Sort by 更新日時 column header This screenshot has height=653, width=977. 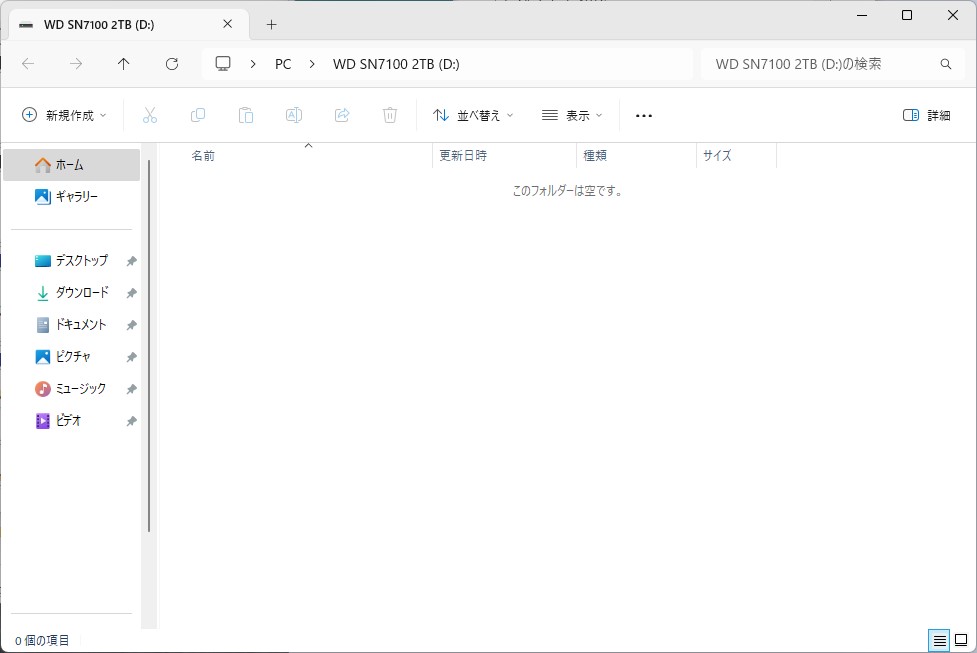[505, 156]
